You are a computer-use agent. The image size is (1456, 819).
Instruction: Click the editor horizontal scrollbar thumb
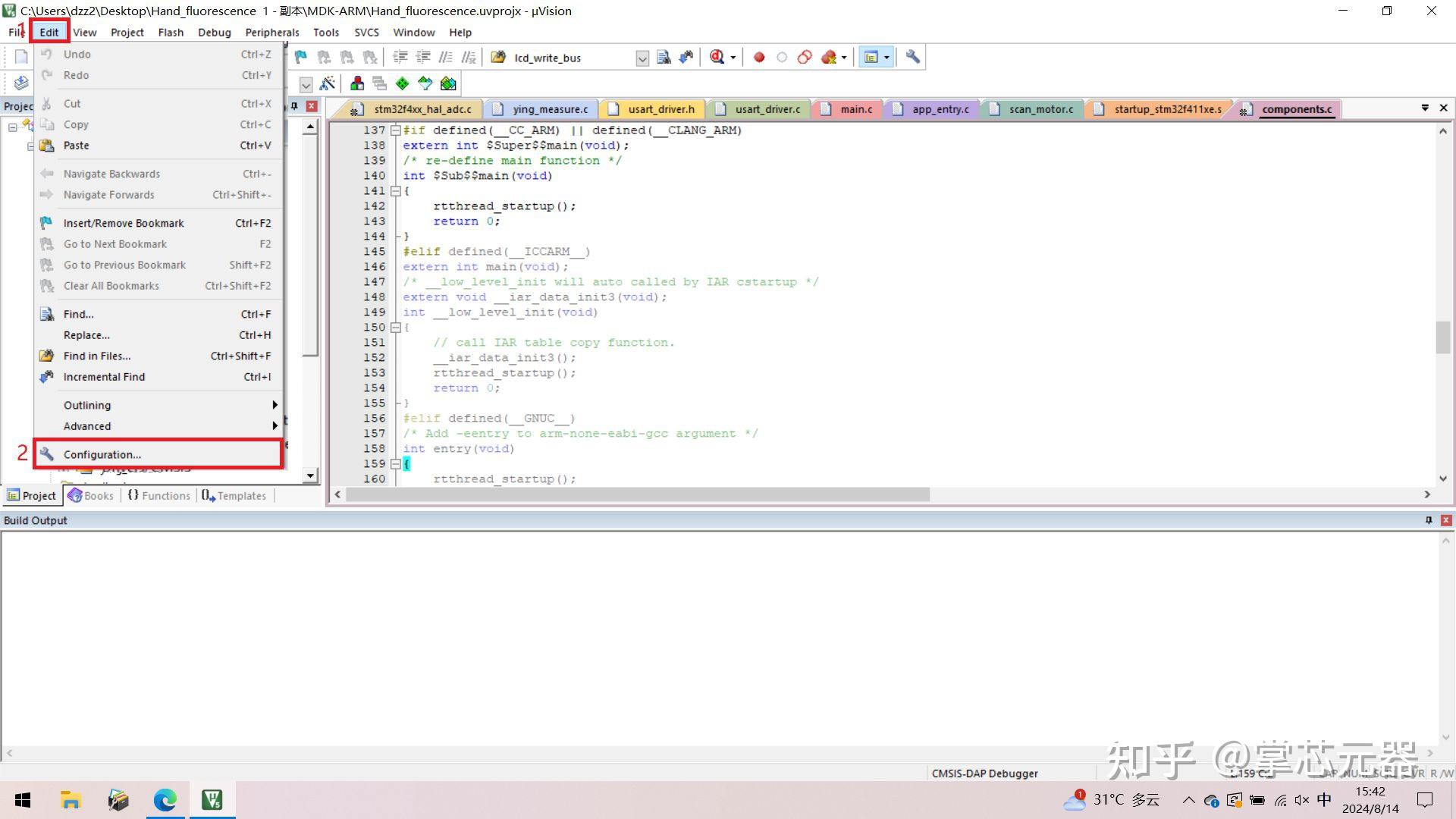637,494
